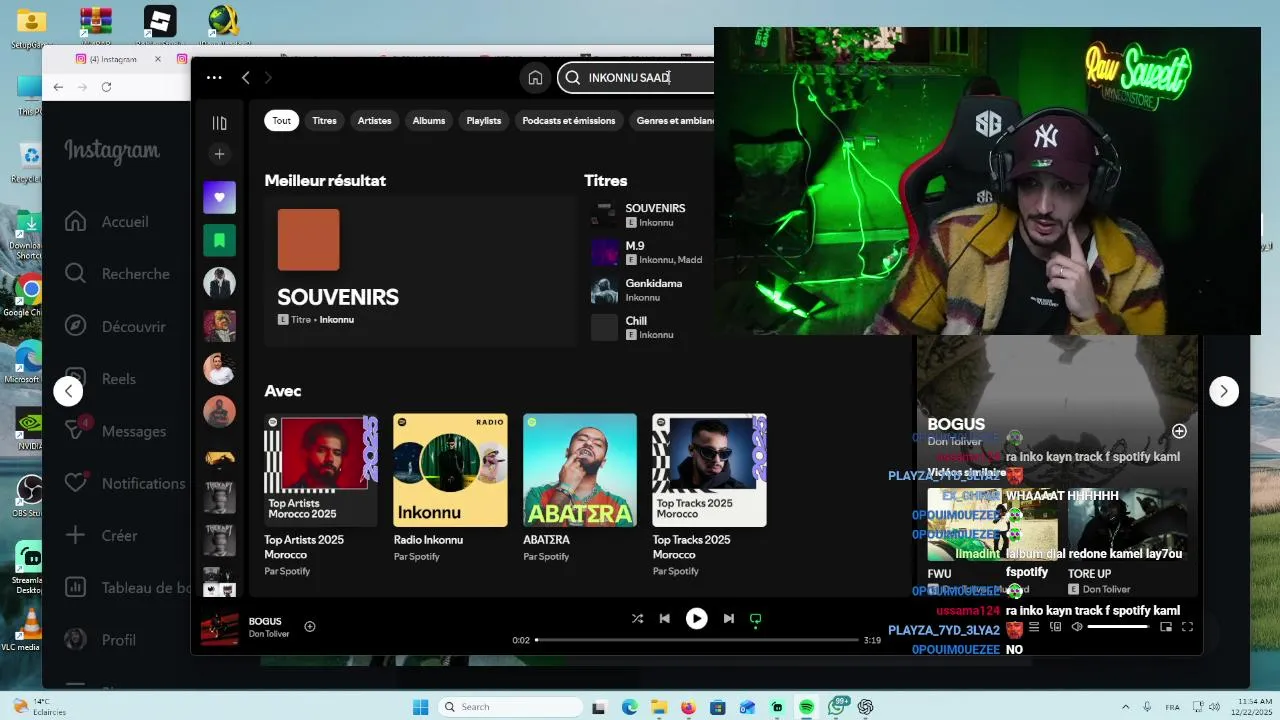The image size is (1280, 720).
Task: Reload the Instagram page in browser
Action: (x=106, y=87)
